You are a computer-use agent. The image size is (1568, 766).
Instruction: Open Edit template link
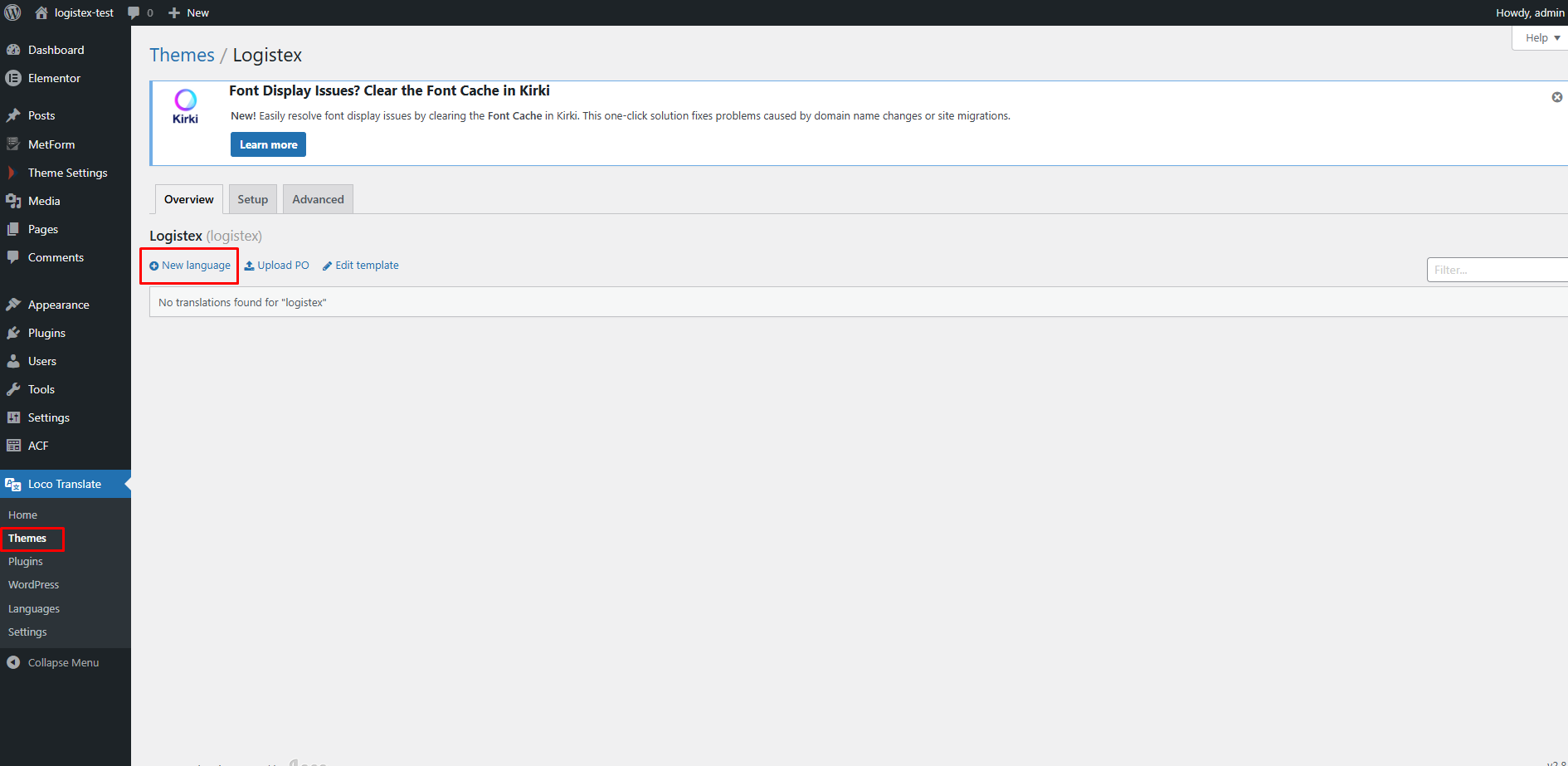(361, 266)
